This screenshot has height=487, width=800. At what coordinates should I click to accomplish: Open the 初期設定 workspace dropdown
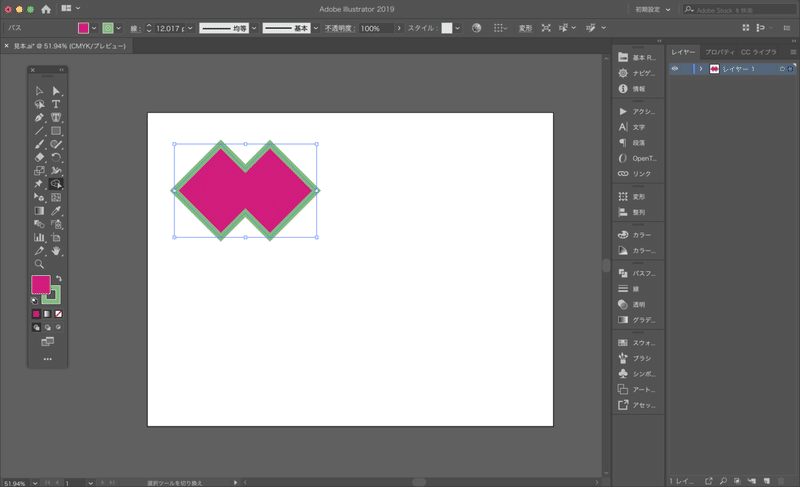coord(656,8)
